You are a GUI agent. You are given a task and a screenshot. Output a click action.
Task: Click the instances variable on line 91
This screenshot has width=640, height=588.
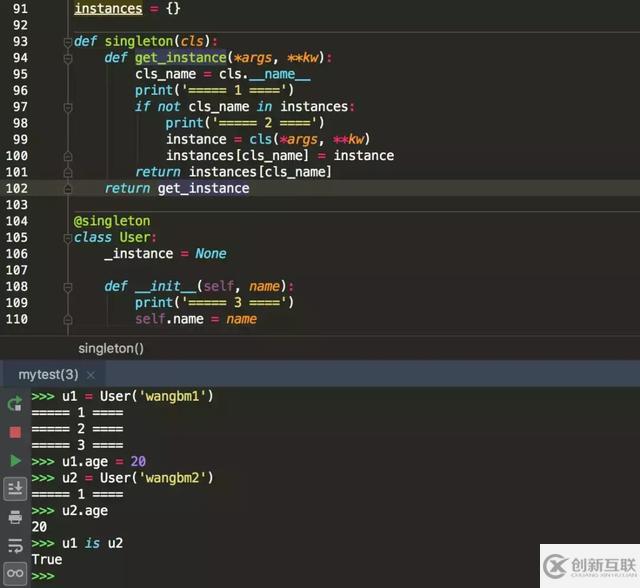108,9
